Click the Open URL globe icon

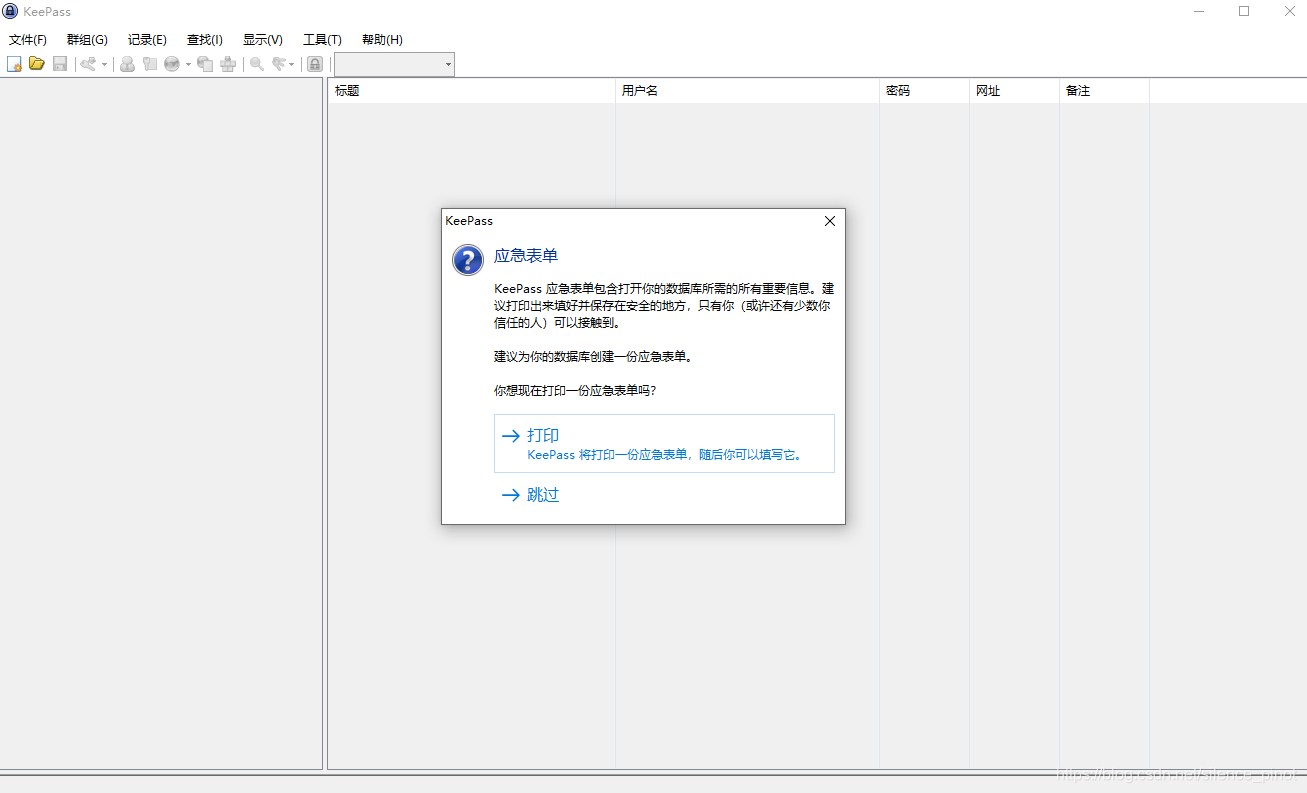pos(172,64)
